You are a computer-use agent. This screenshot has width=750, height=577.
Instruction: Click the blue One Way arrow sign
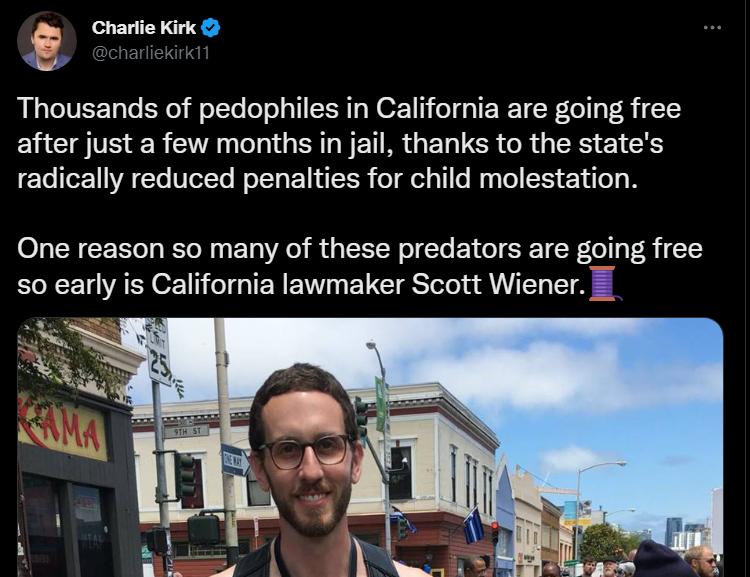(234, 459)
